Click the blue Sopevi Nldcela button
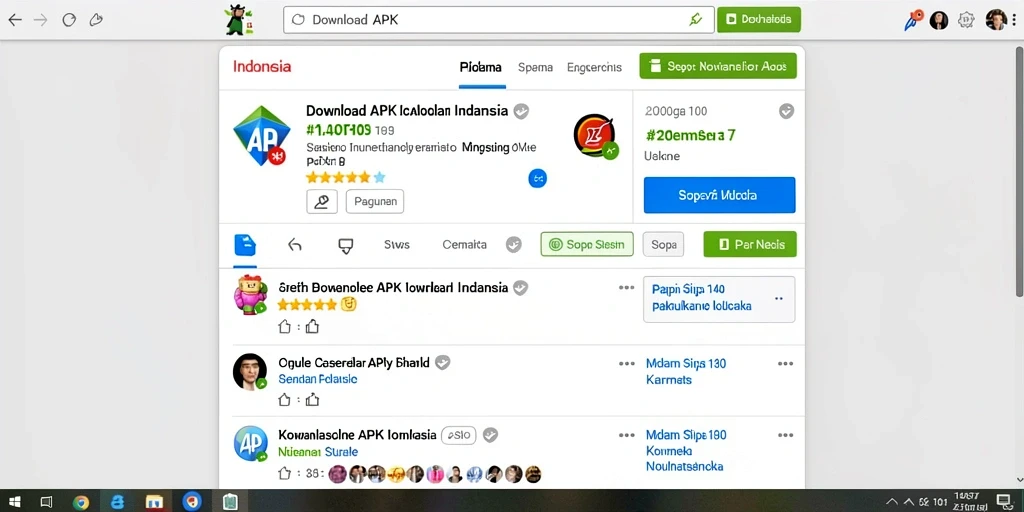The height and width of the screenshot is (512, 1024). 719,195
